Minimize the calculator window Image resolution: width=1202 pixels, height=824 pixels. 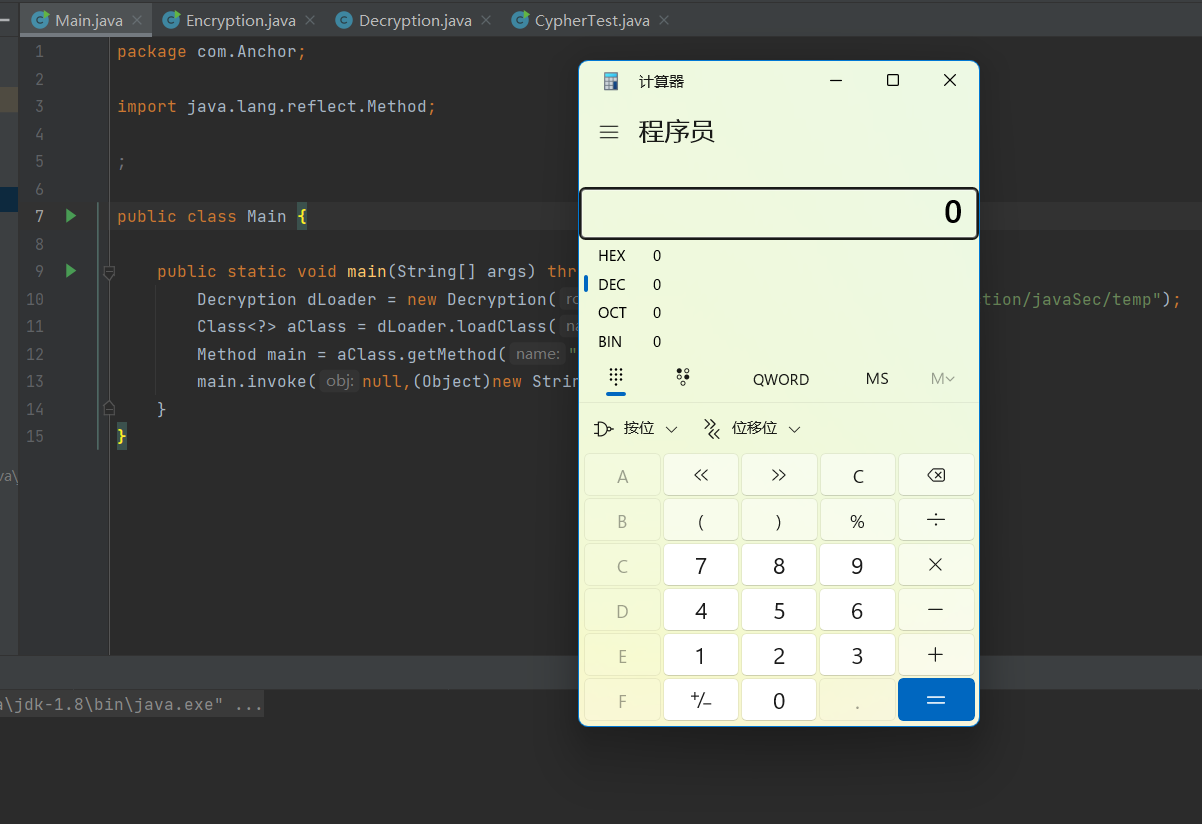point(836,81)
